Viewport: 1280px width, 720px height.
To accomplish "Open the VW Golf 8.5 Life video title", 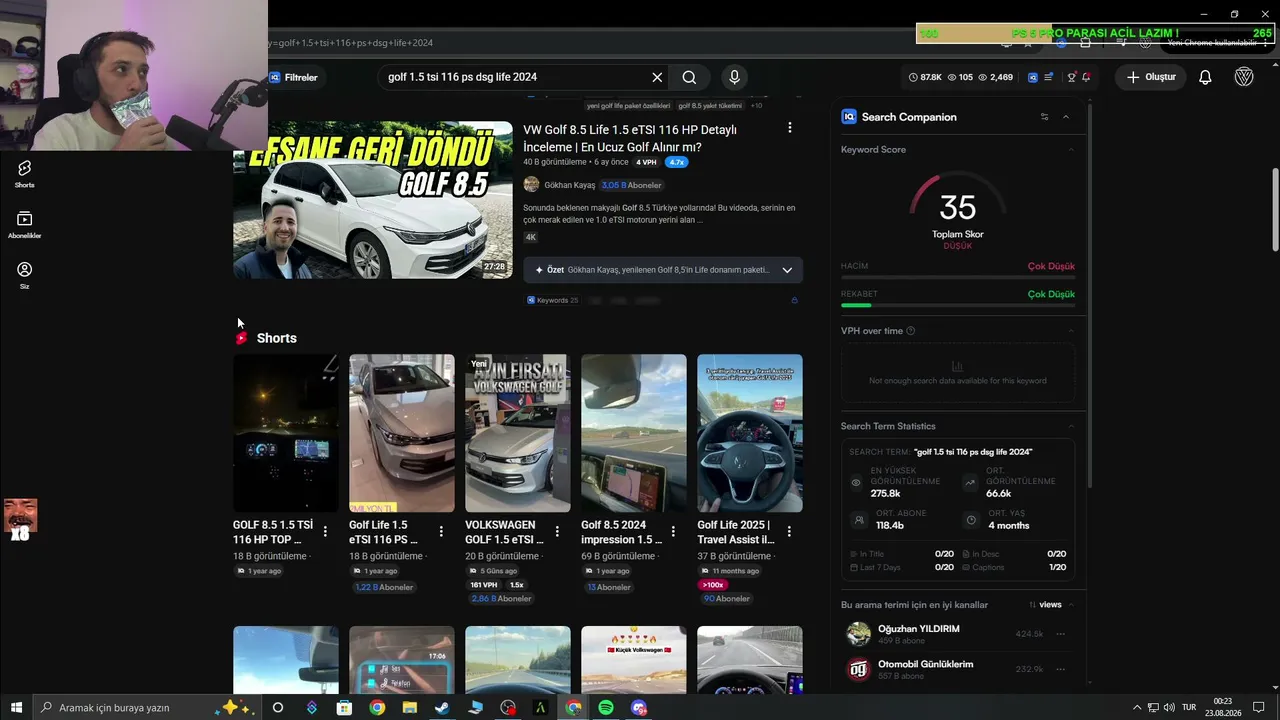I will (x=630, y=138).
